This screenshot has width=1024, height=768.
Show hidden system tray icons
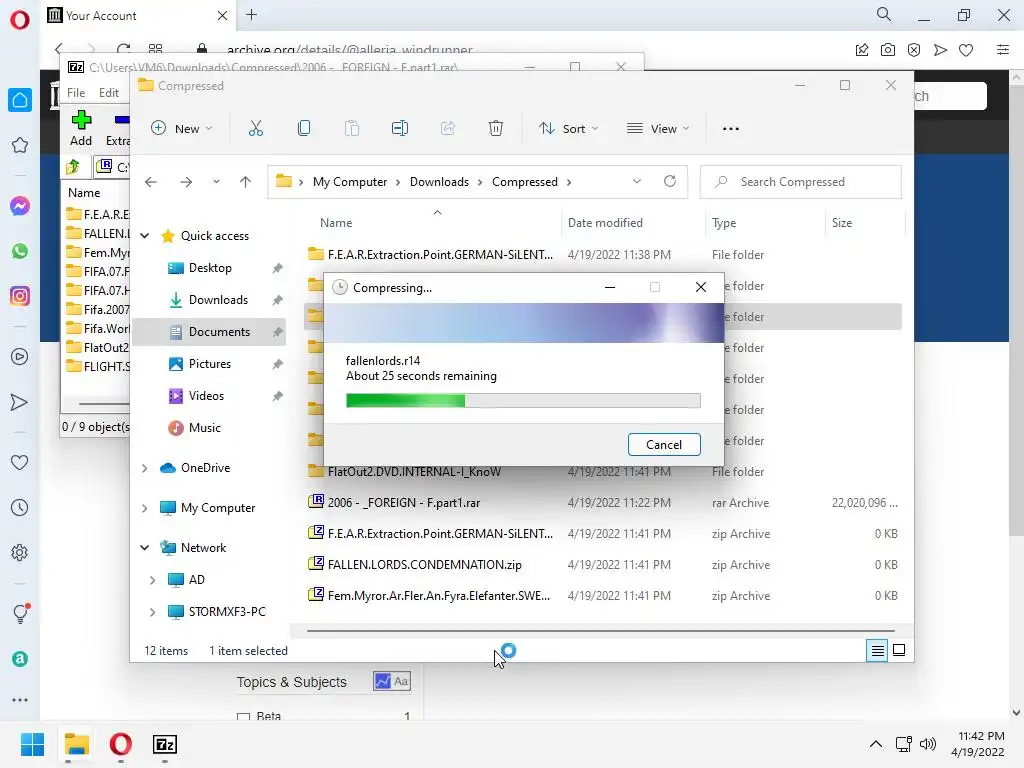click(x=876, y=744)
